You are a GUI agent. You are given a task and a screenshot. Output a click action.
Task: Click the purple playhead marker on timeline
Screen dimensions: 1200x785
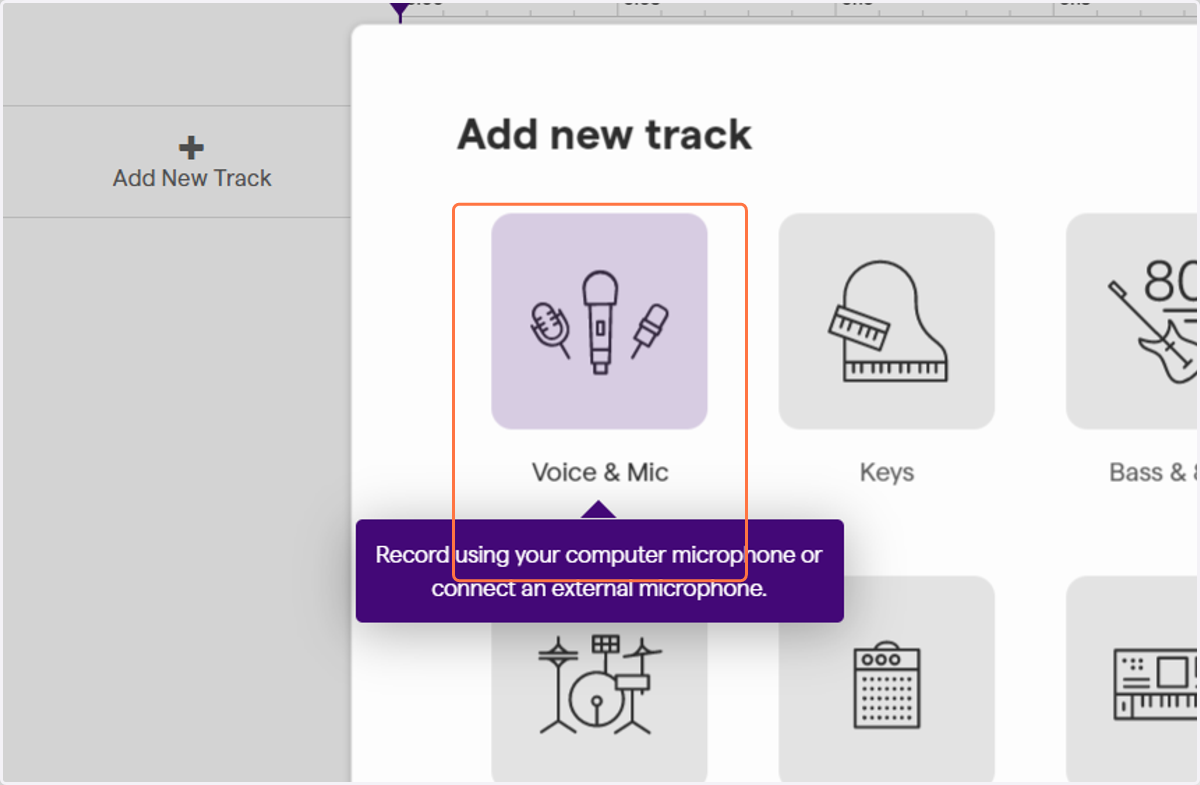(x=400, y=10)
